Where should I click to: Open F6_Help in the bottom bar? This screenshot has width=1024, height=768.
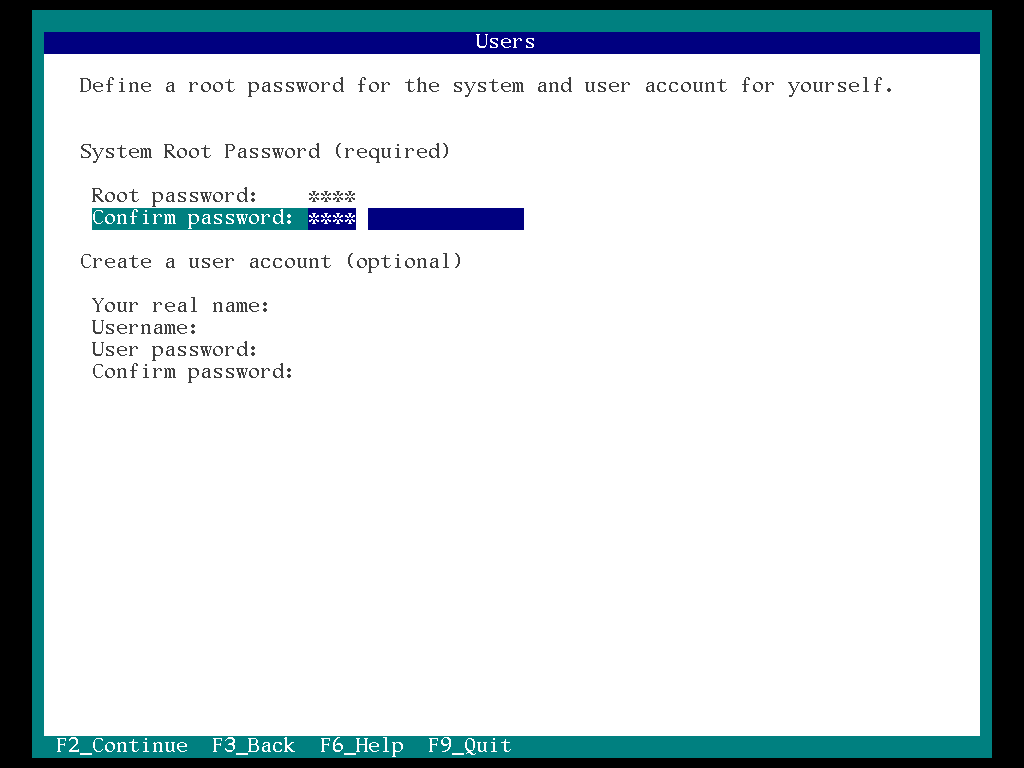pyautogui.click(x=362, y=746)
